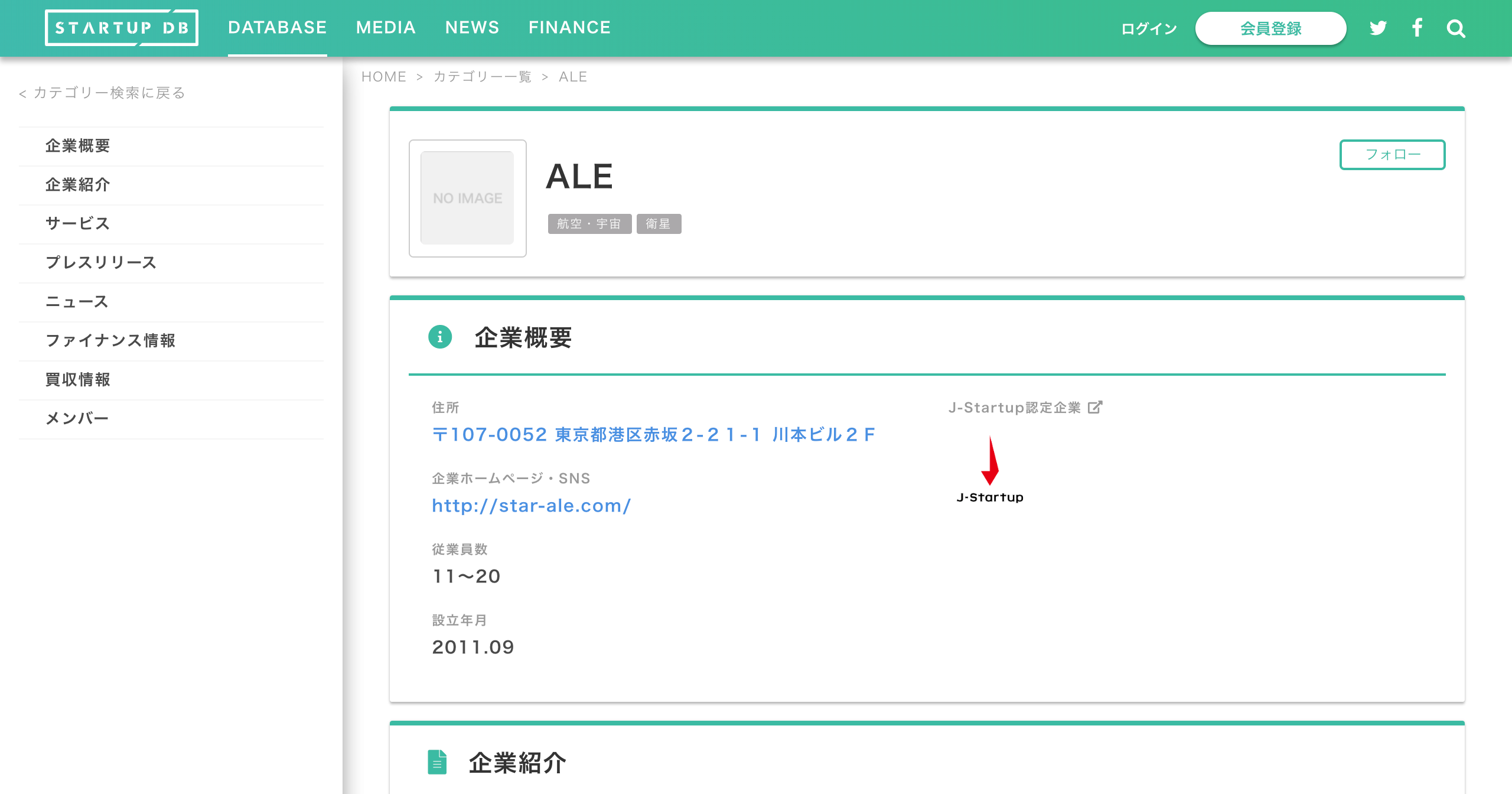Click the STARTUP DB logo
This screenshot has height=794, width=1512.
[x=122, y=28]
